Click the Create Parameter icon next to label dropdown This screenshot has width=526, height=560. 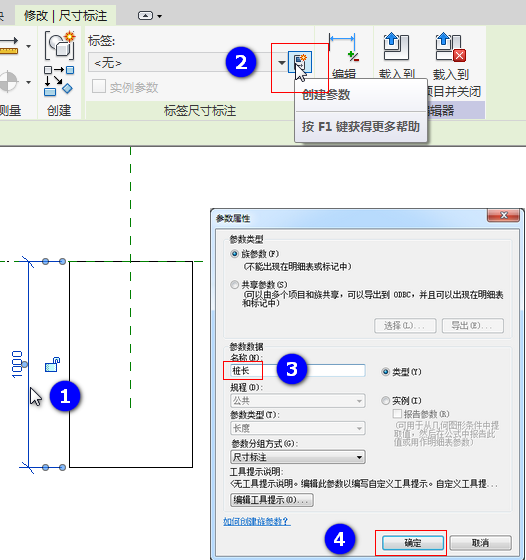[x=300, y=62]
